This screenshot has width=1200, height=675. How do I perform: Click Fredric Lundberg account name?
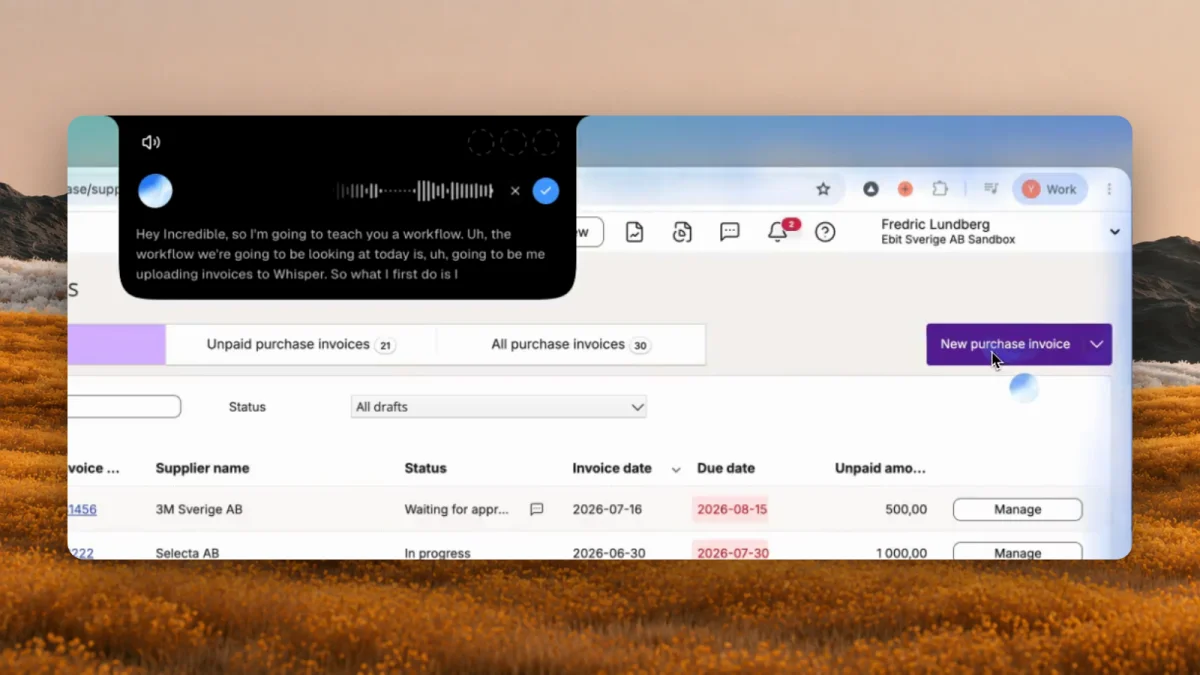[x=935, y=225]
